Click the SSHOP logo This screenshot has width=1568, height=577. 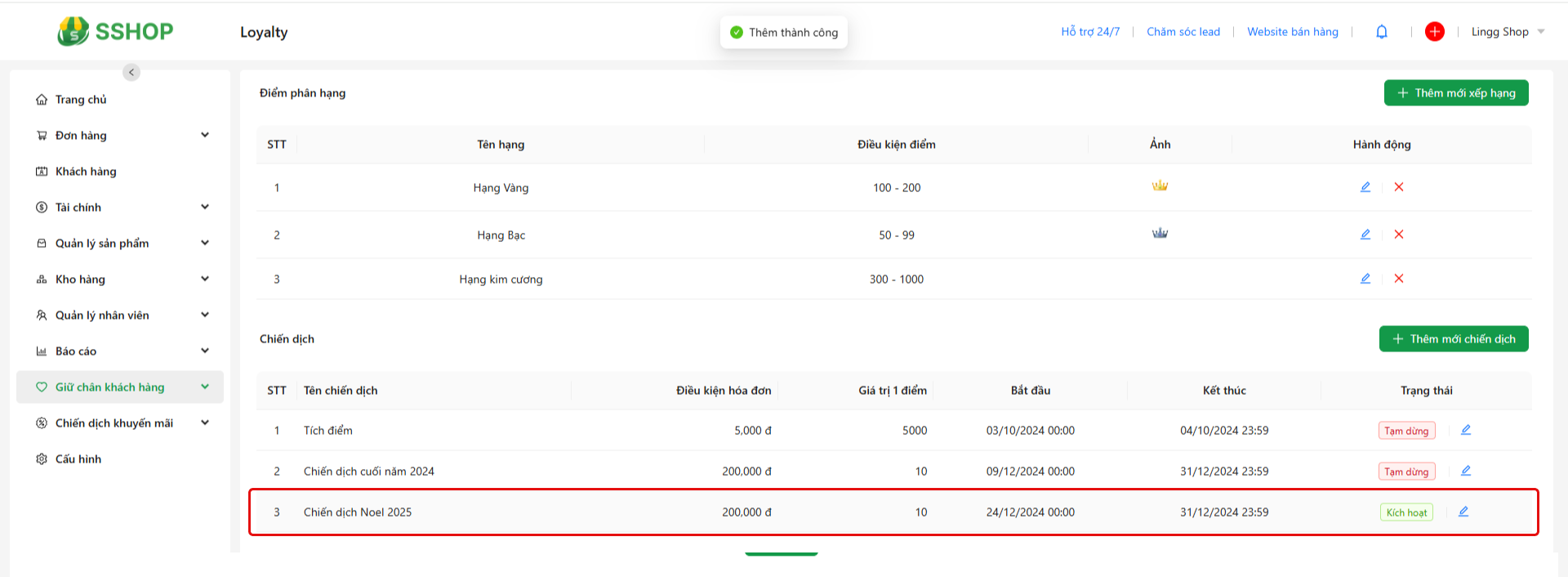(x=115, y=32)
